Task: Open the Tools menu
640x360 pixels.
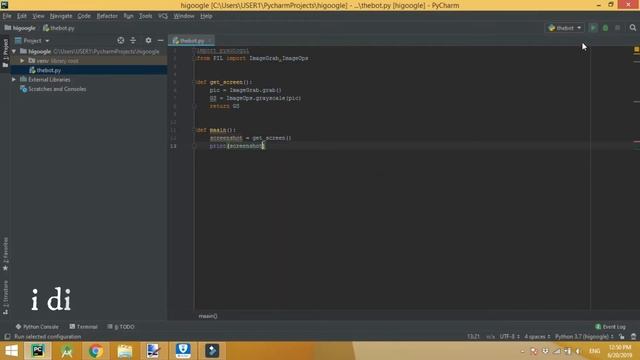Action: (x=145, y=16)
